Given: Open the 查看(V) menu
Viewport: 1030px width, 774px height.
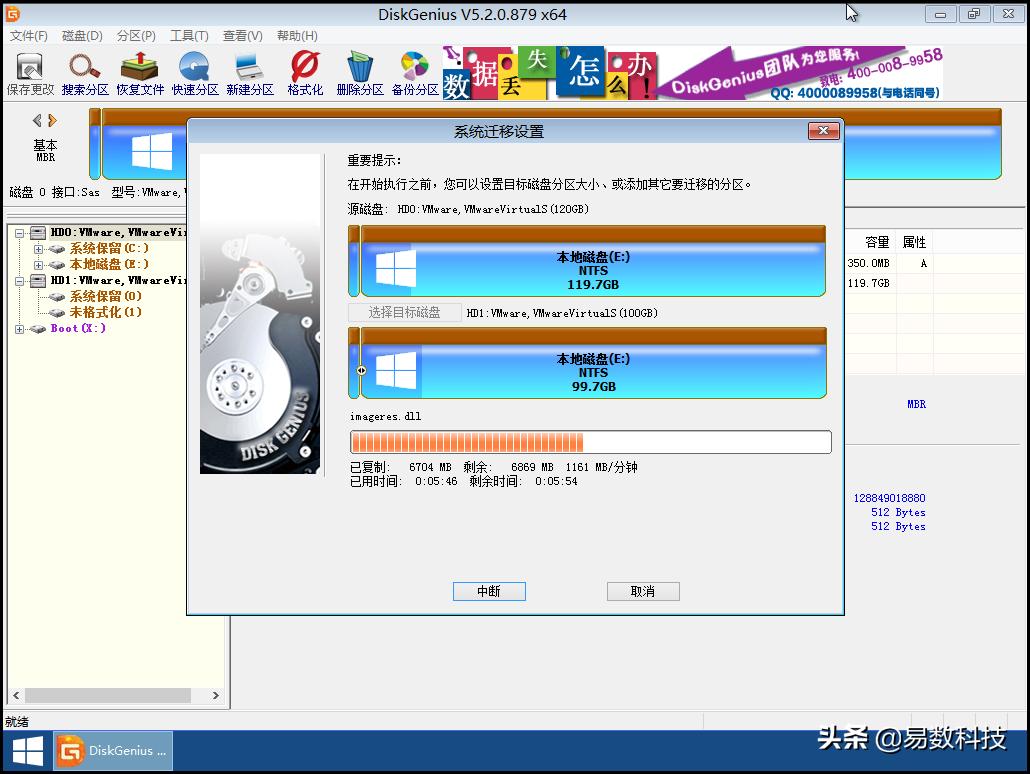Looking at the screenshot, I should click(240, 35).
